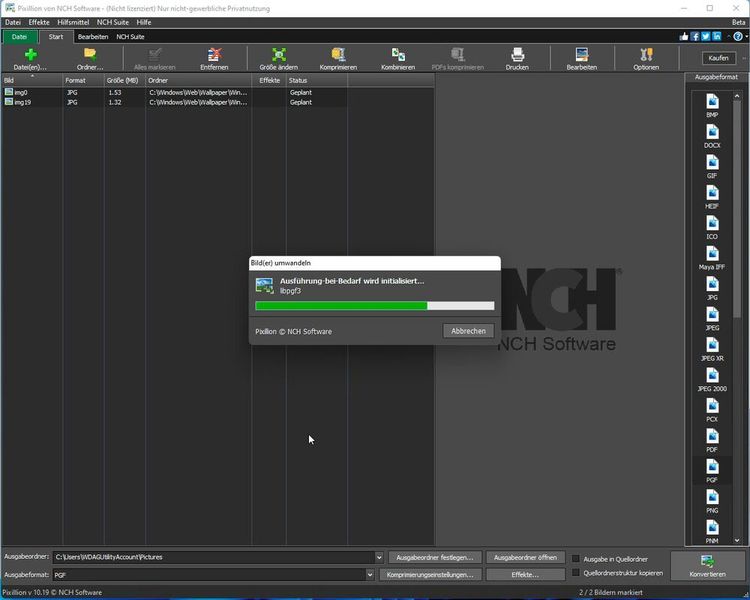Open the NCH Suite menu
Viewport: 750px width, 600px height.
tap(113, 22)
